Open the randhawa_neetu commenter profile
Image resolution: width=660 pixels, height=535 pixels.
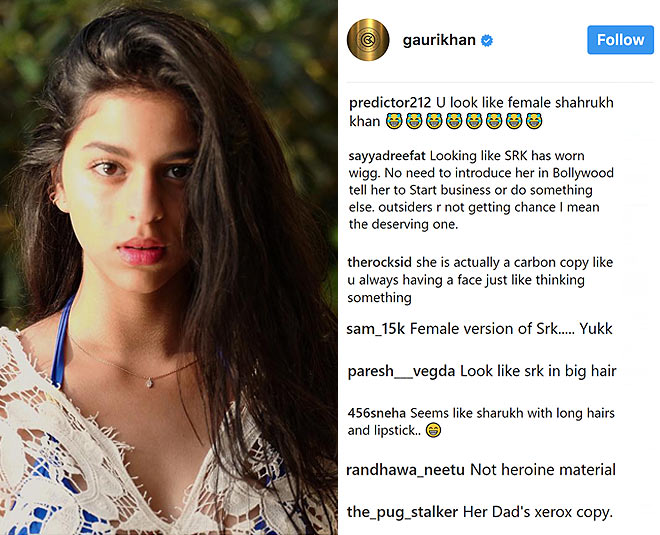[405, 470]
